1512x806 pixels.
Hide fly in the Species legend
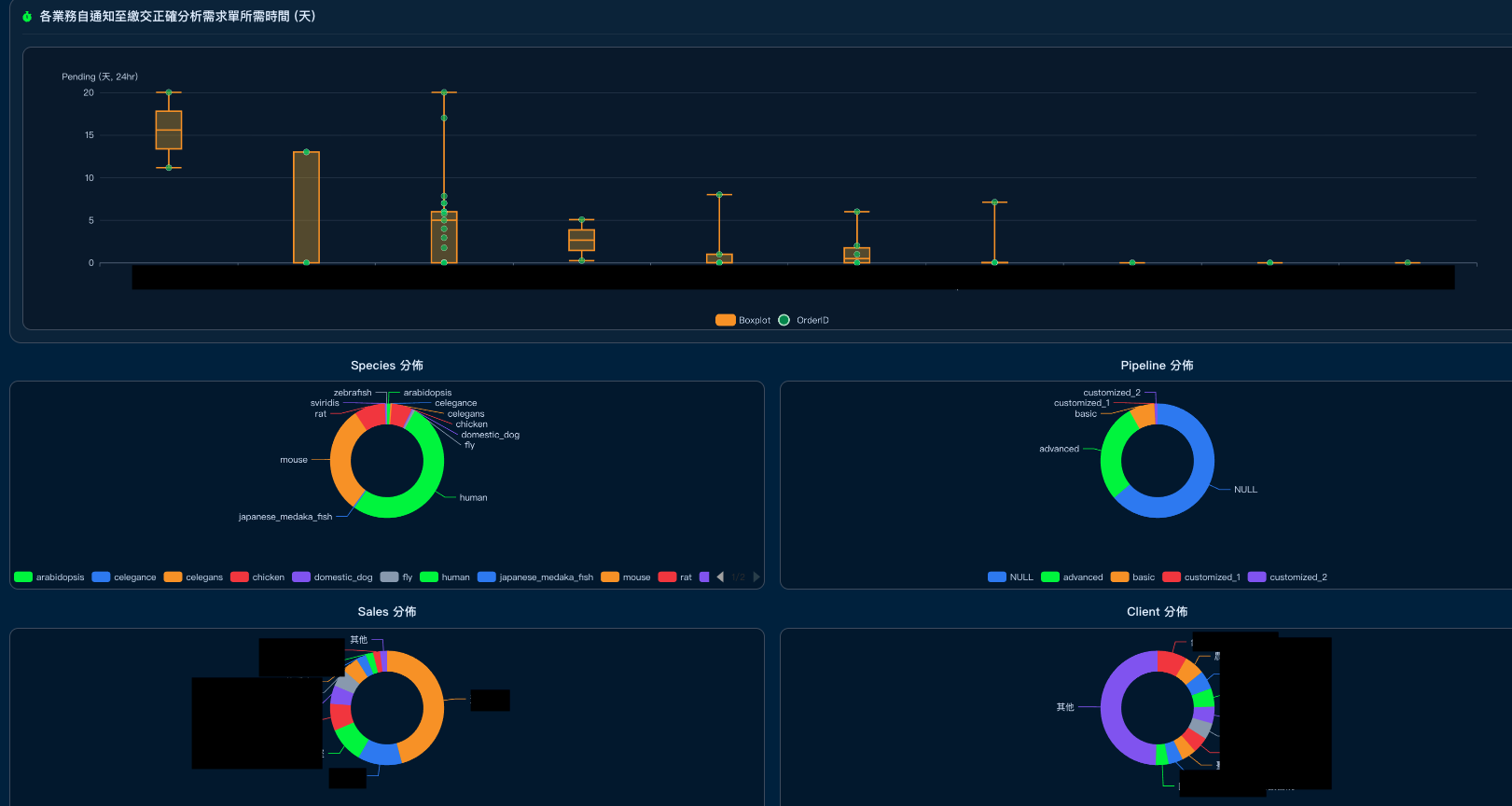point(396,577)
